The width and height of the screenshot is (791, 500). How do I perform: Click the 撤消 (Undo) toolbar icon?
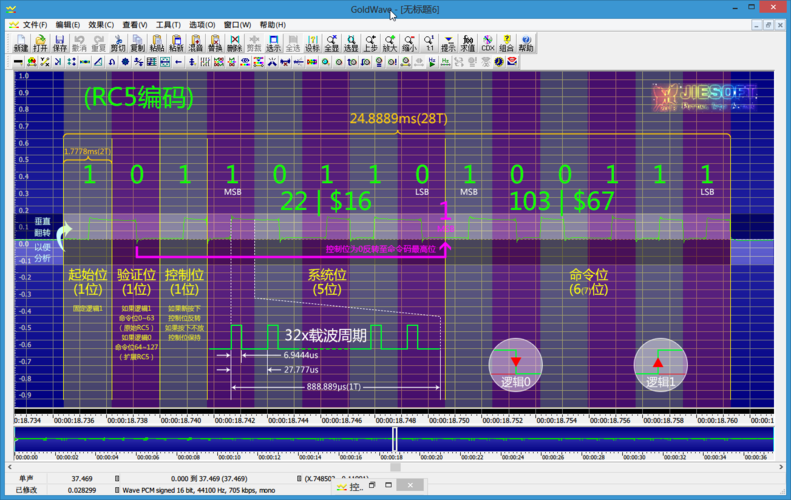pyautogui.click(x=79, y=43)
